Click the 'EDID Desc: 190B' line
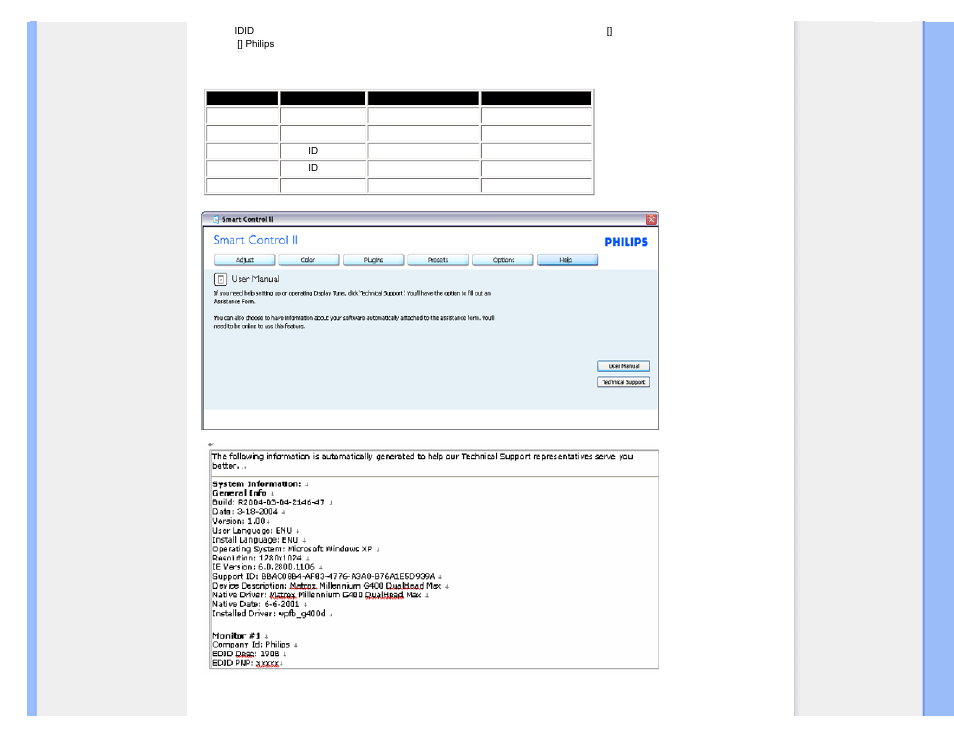 246,654
